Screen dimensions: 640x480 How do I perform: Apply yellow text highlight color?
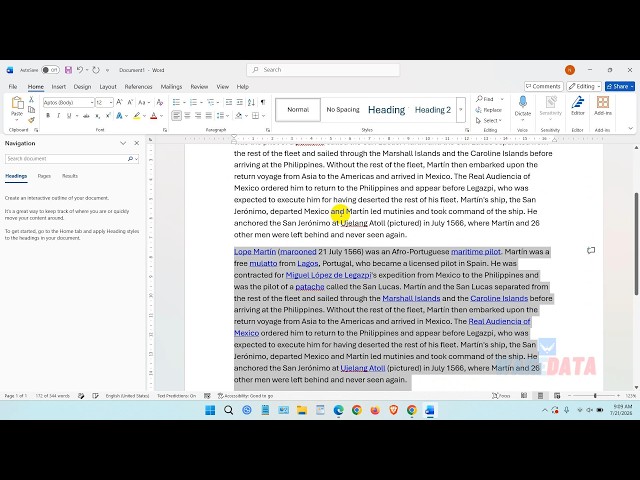click(x=136, y=116)
